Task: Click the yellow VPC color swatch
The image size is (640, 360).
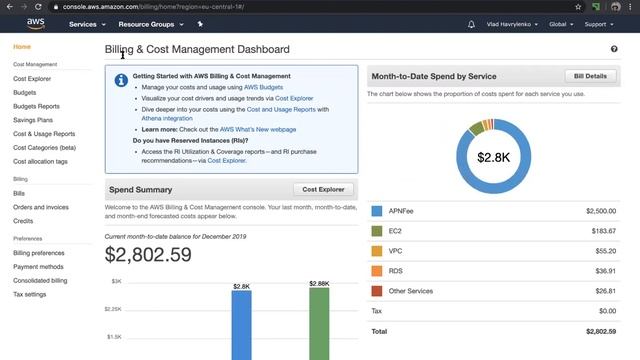Action: click(377, 251)
